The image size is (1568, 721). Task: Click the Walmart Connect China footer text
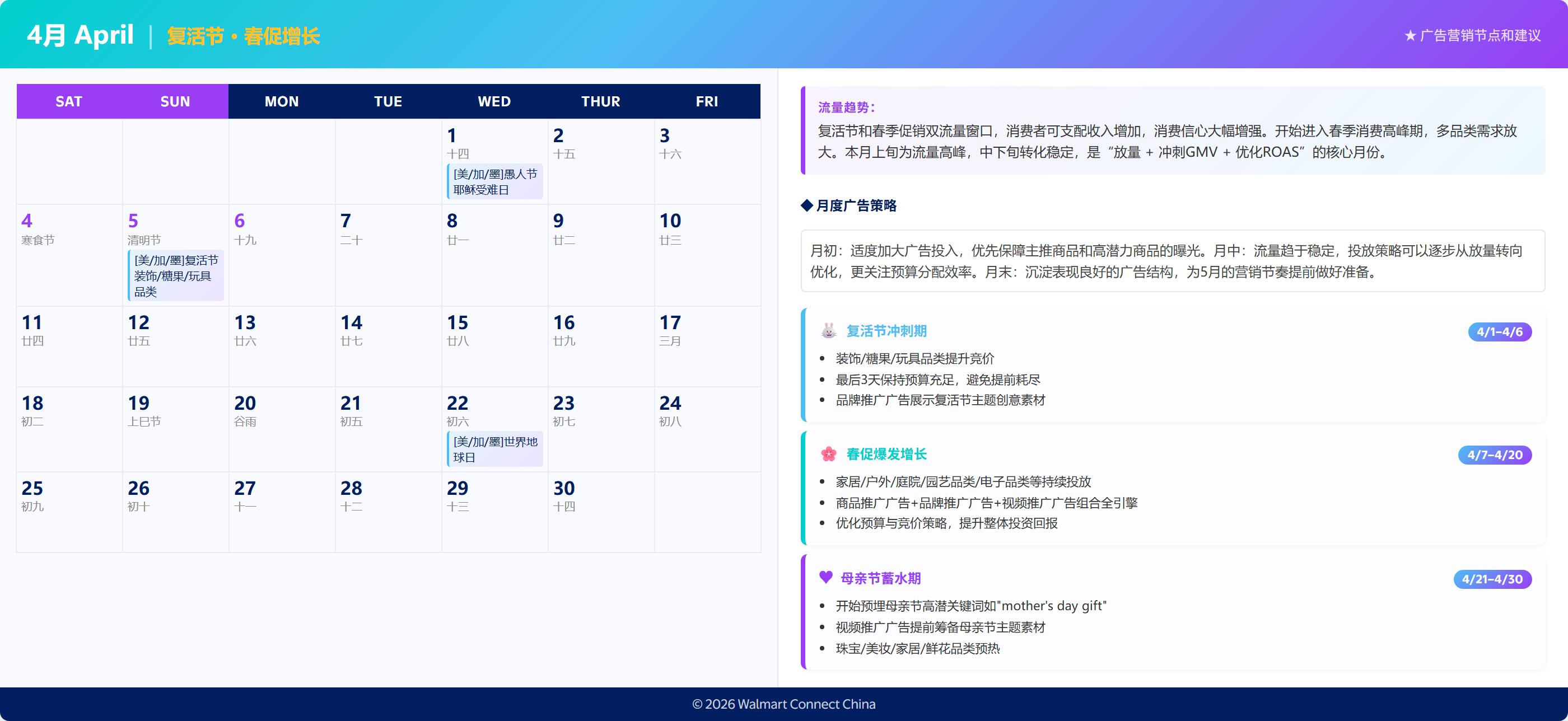coord(784,704)
